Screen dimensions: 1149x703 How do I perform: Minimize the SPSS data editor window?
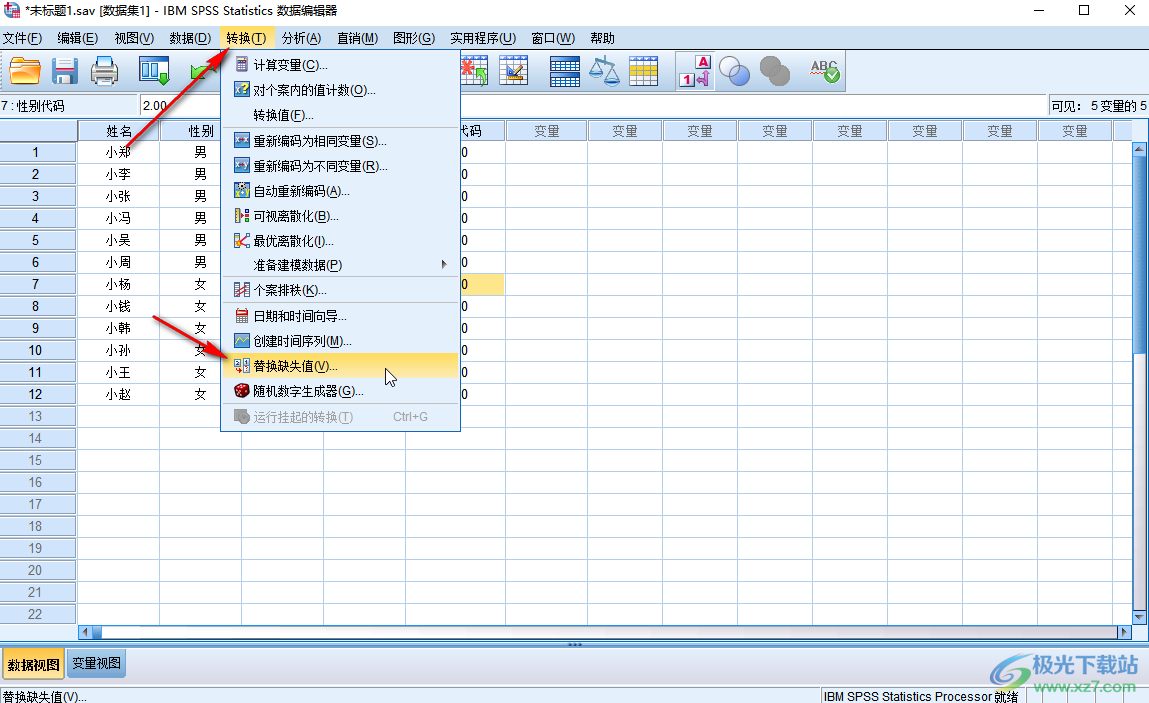(x=1039, y=10)
